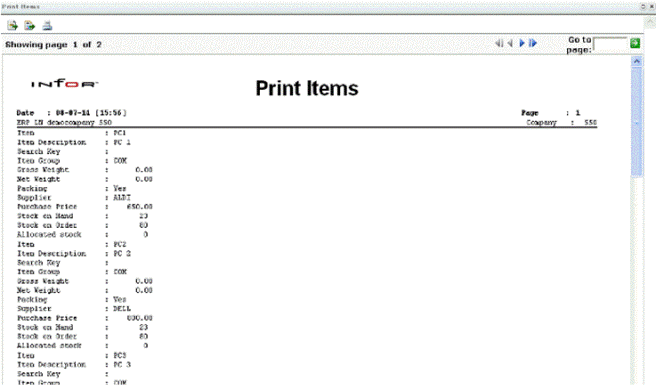The width and height of the screenshot is (656, 390).
Task: Click the Go to page input field
Action: [x=610, y=44]
